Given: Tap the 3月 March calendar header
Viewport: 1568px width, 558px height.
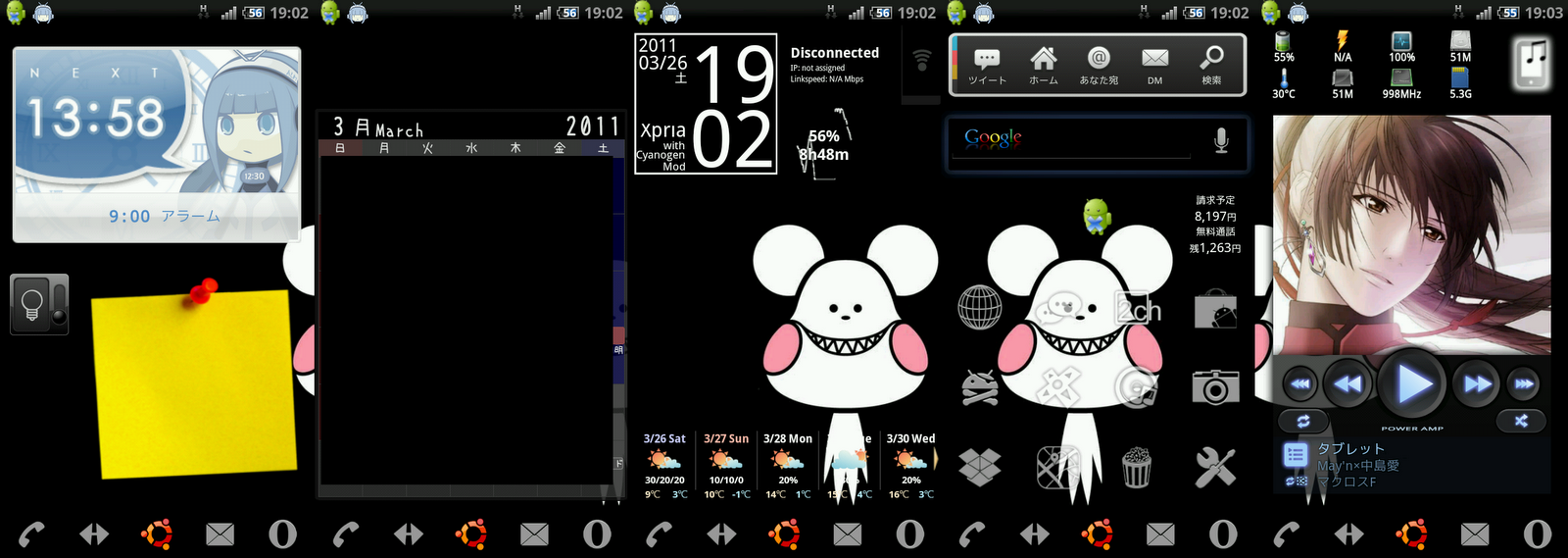Looking at the screenshot, I should click(x=378, y=128).
